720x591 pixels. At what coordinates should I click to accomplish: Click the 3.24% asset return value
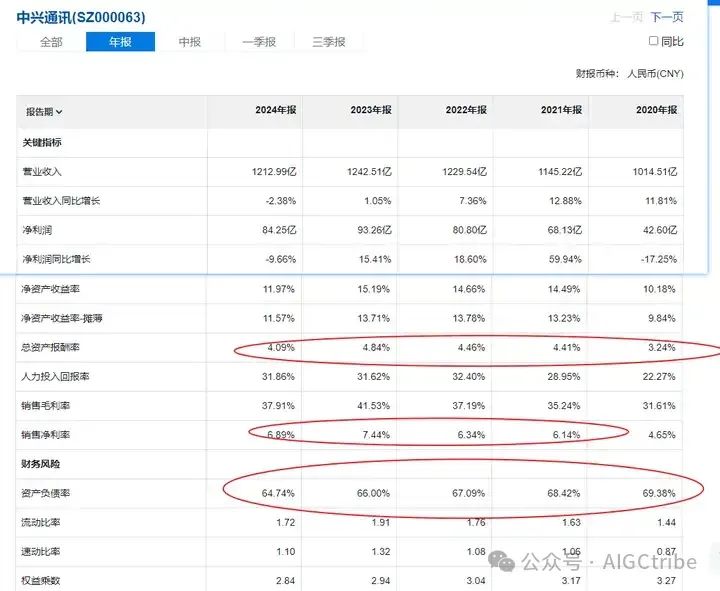point(662,348)
